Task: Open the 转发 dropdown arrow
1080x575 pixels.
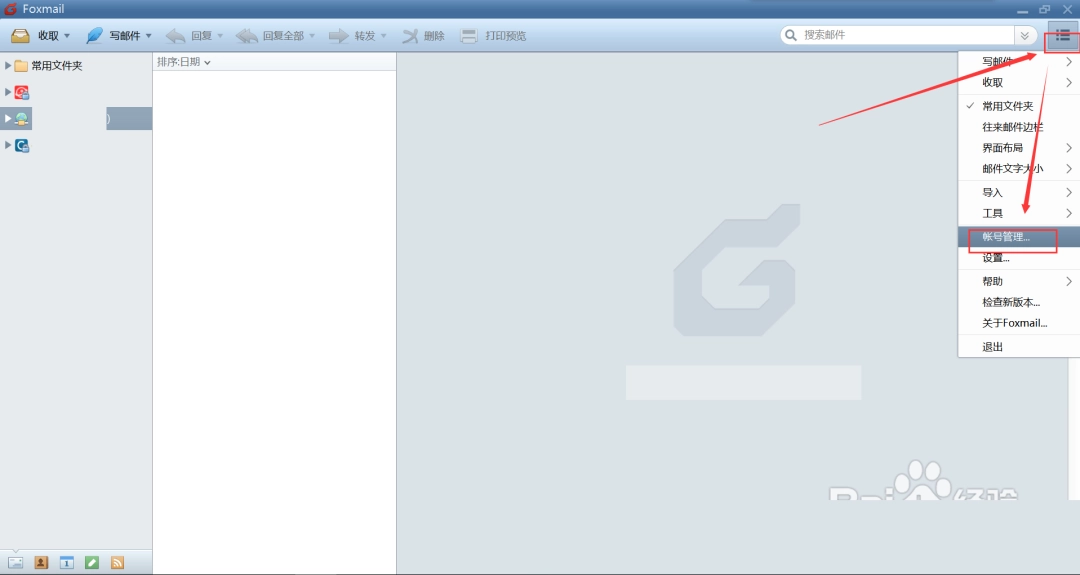Action: coord(384,36)
